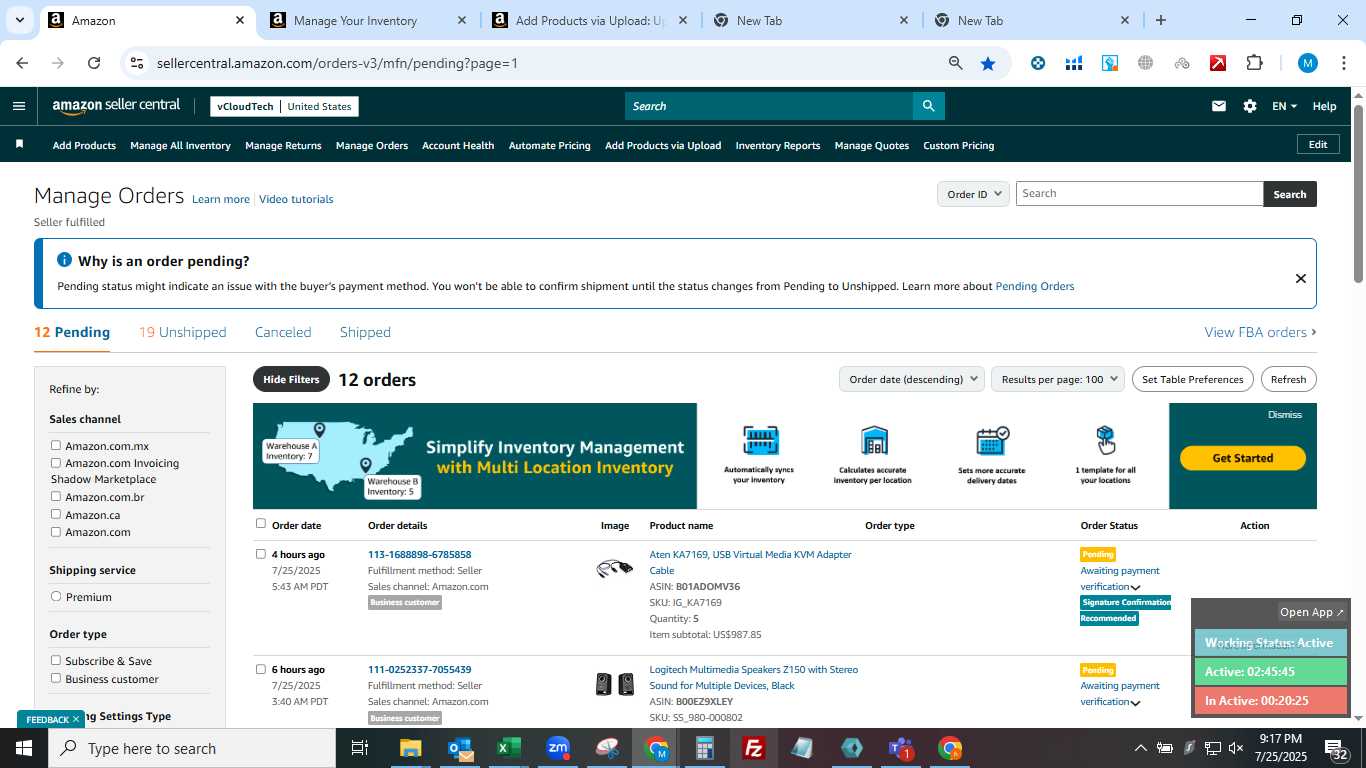Screen dimensions: 1366x768
Task: Click the Refresh orders button
Action: click(x=1288, y=379)
